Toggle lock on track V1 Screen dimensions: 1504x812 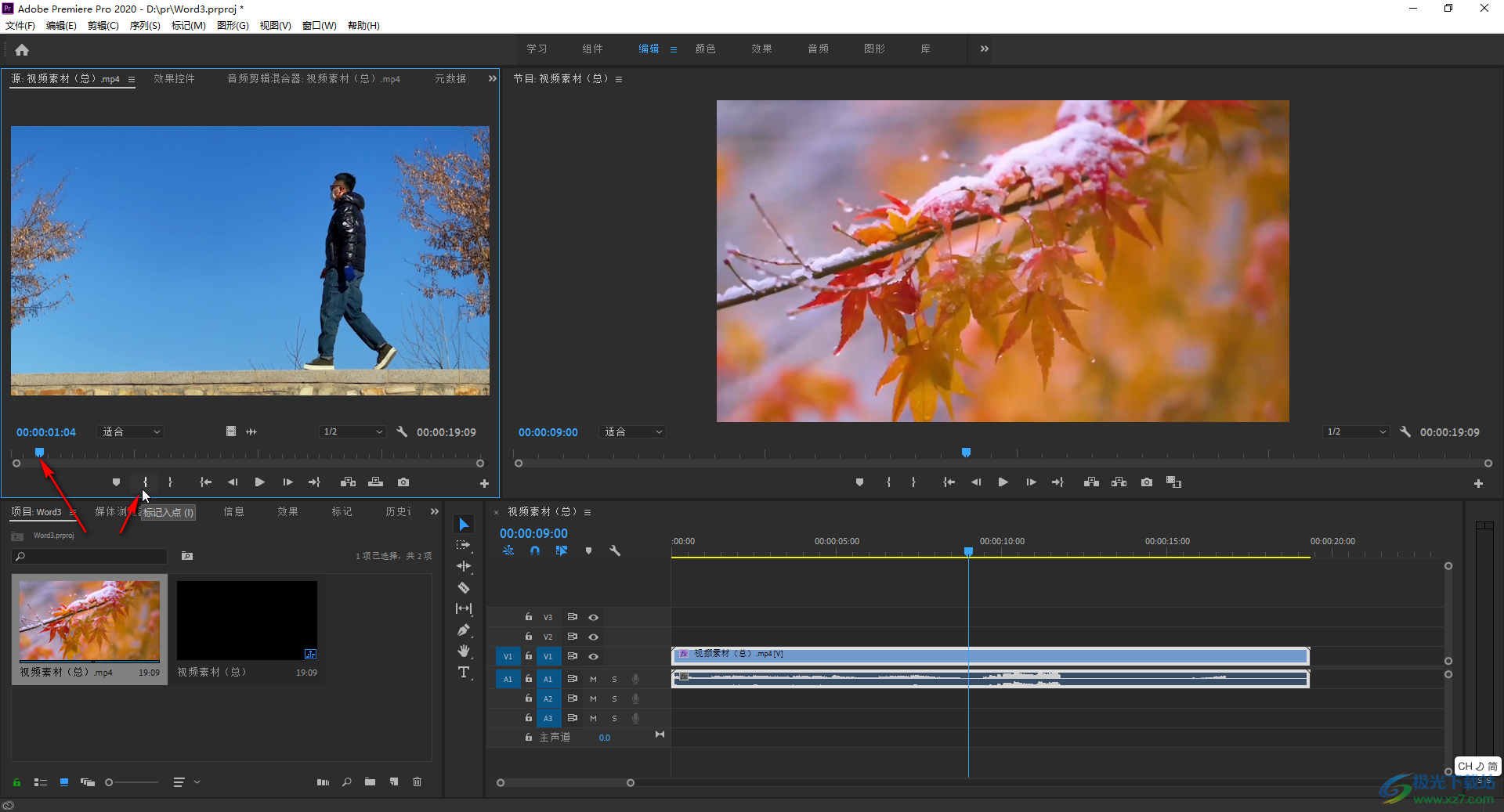[x=529, y=656]
